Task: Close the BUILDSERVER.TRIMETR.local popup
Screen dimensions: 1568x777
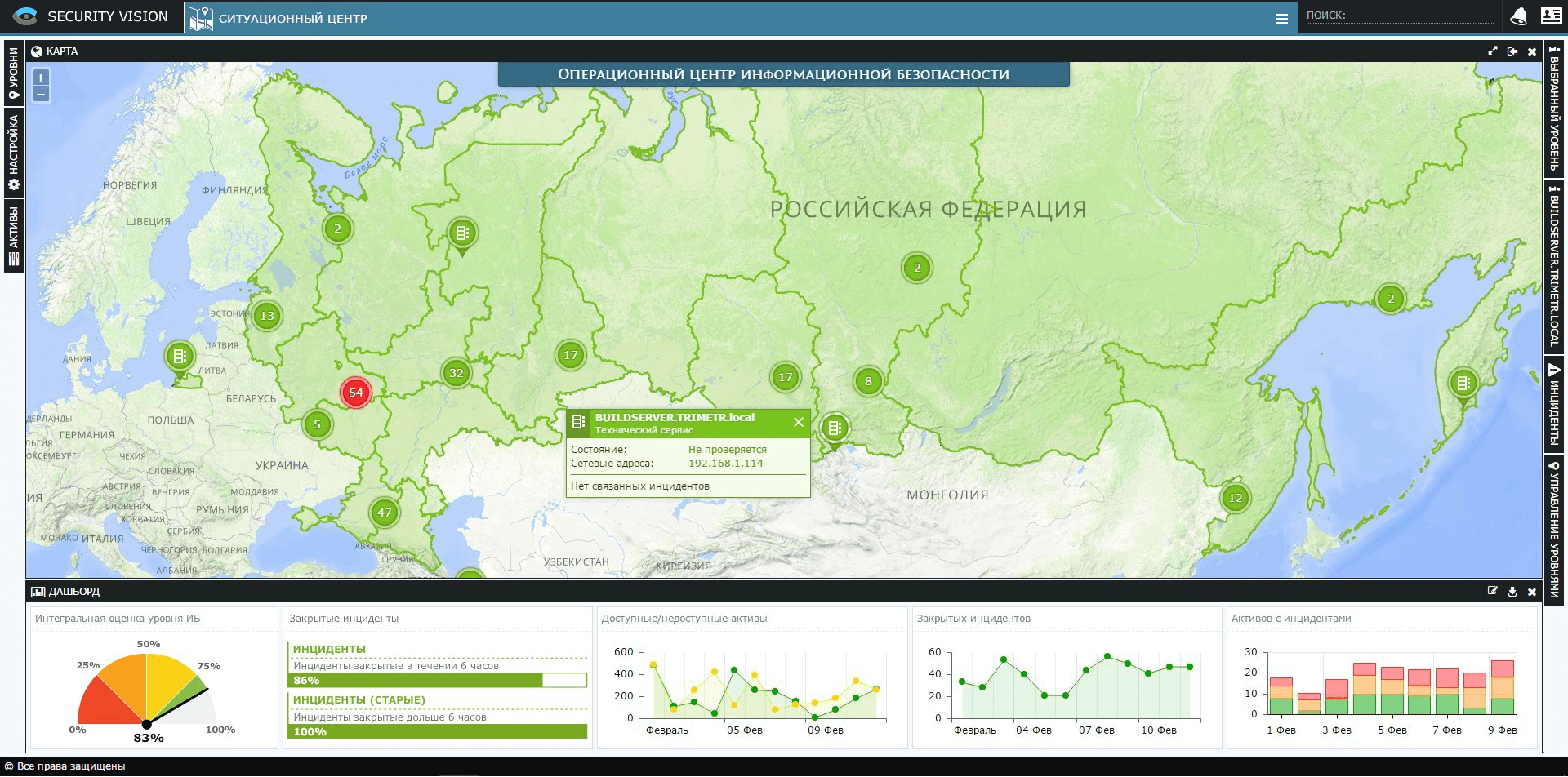Action: pyautogui.click(x=798, y=423)
